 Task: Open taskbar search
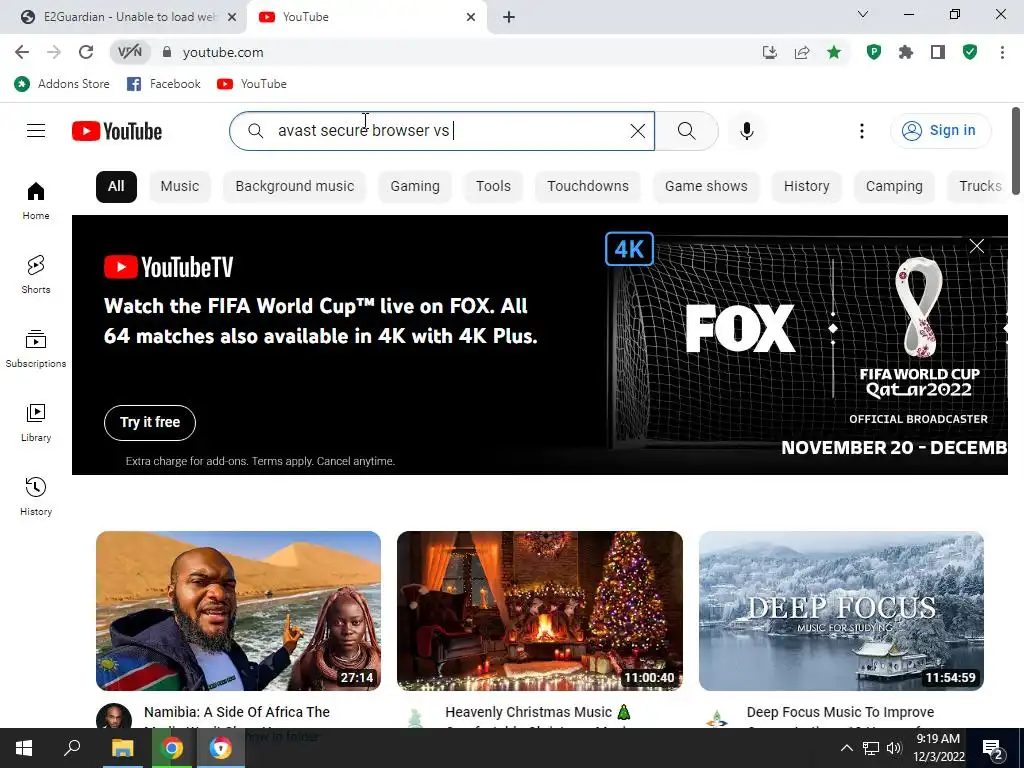point(72,748)
